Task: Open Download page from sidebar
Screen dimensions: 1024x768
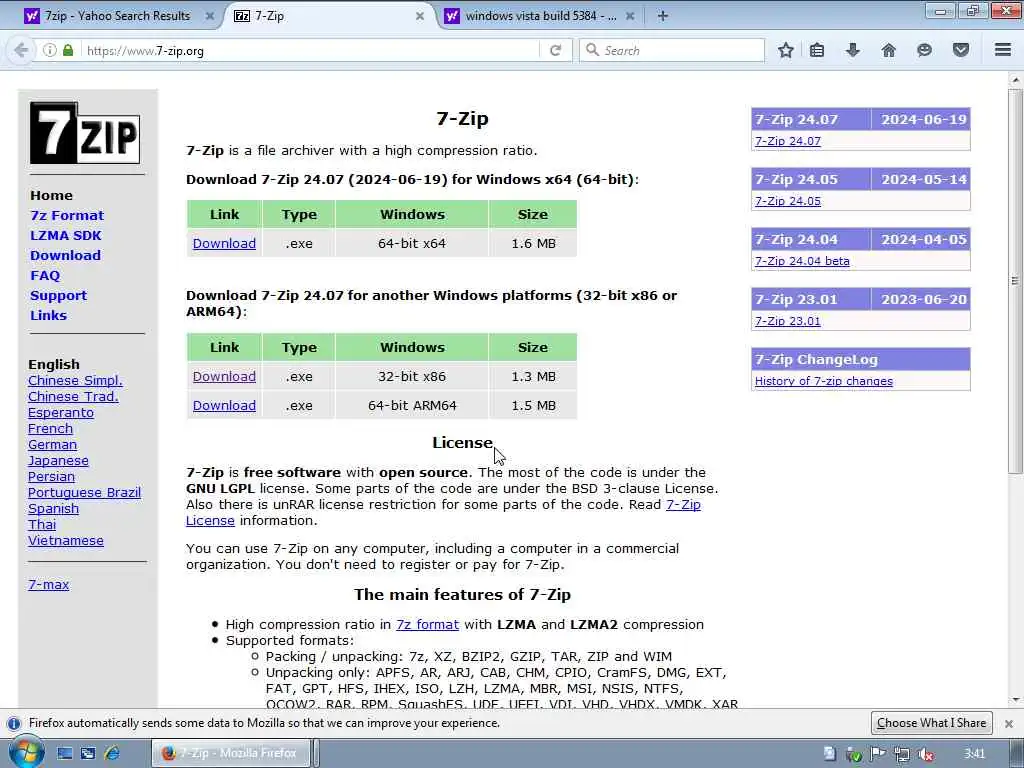Action: tap(65, 255)
